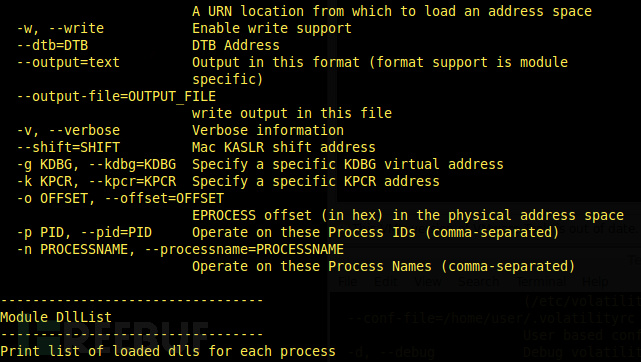
Task: Click the '--output=text' option
Action: pyautogui.click(x=68, y=63)
